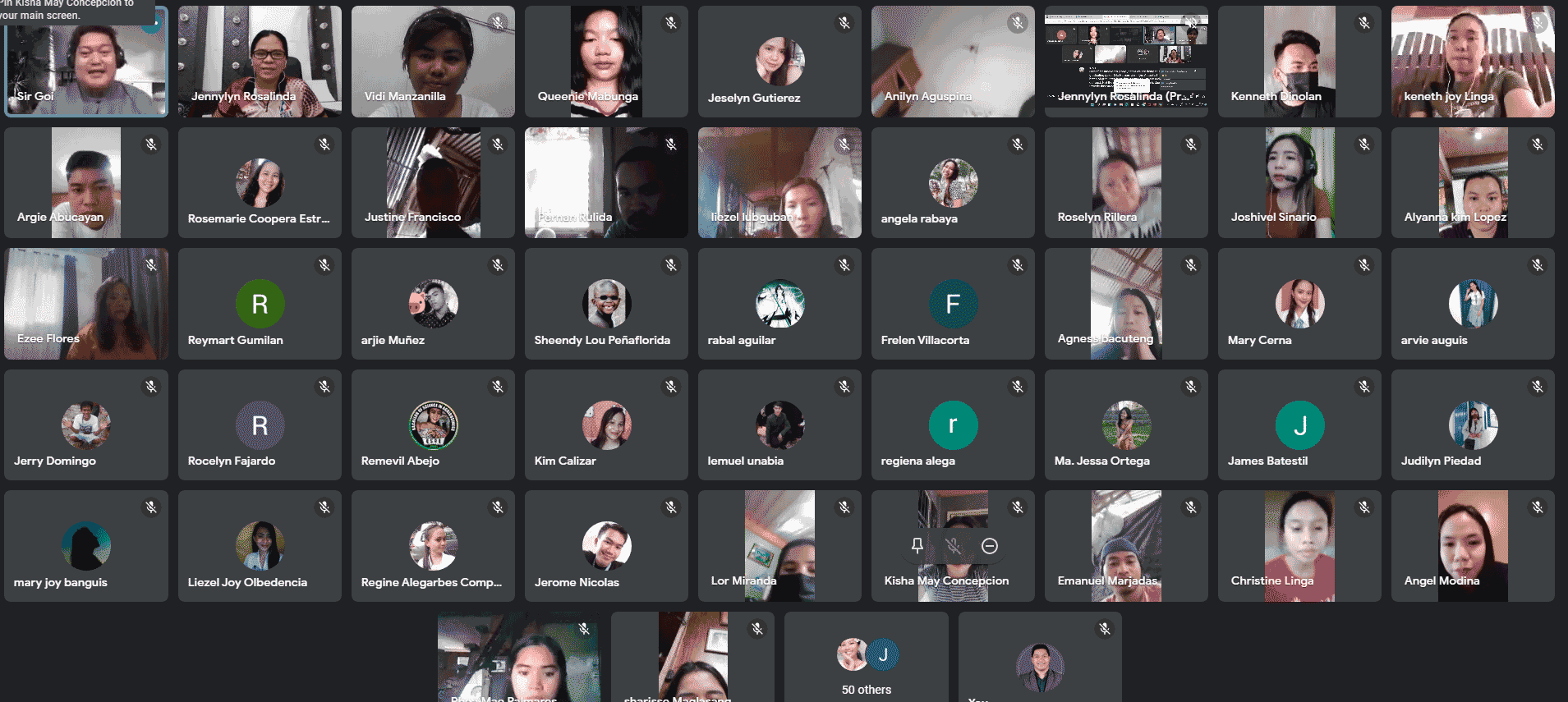
Task: Click the Jerome Nicolas name label
Action: click(577, 582)
